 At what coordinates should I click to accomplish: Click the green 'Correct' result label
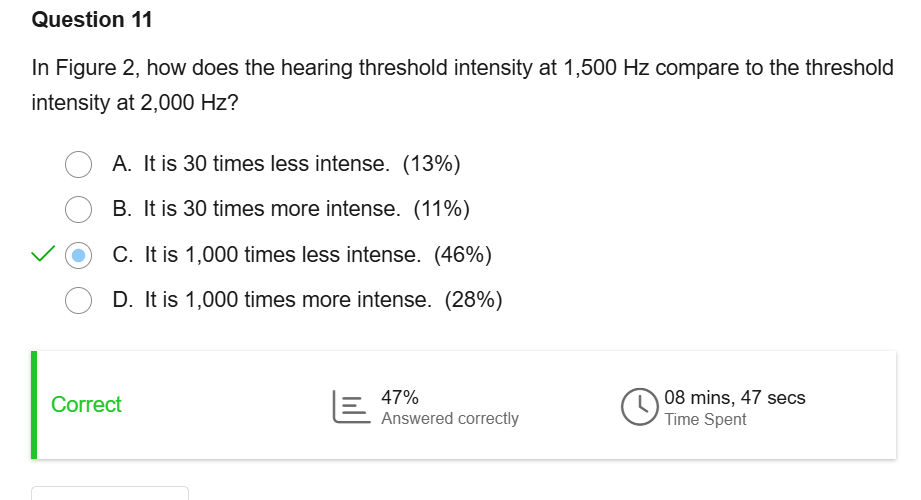tap(86, 405)
